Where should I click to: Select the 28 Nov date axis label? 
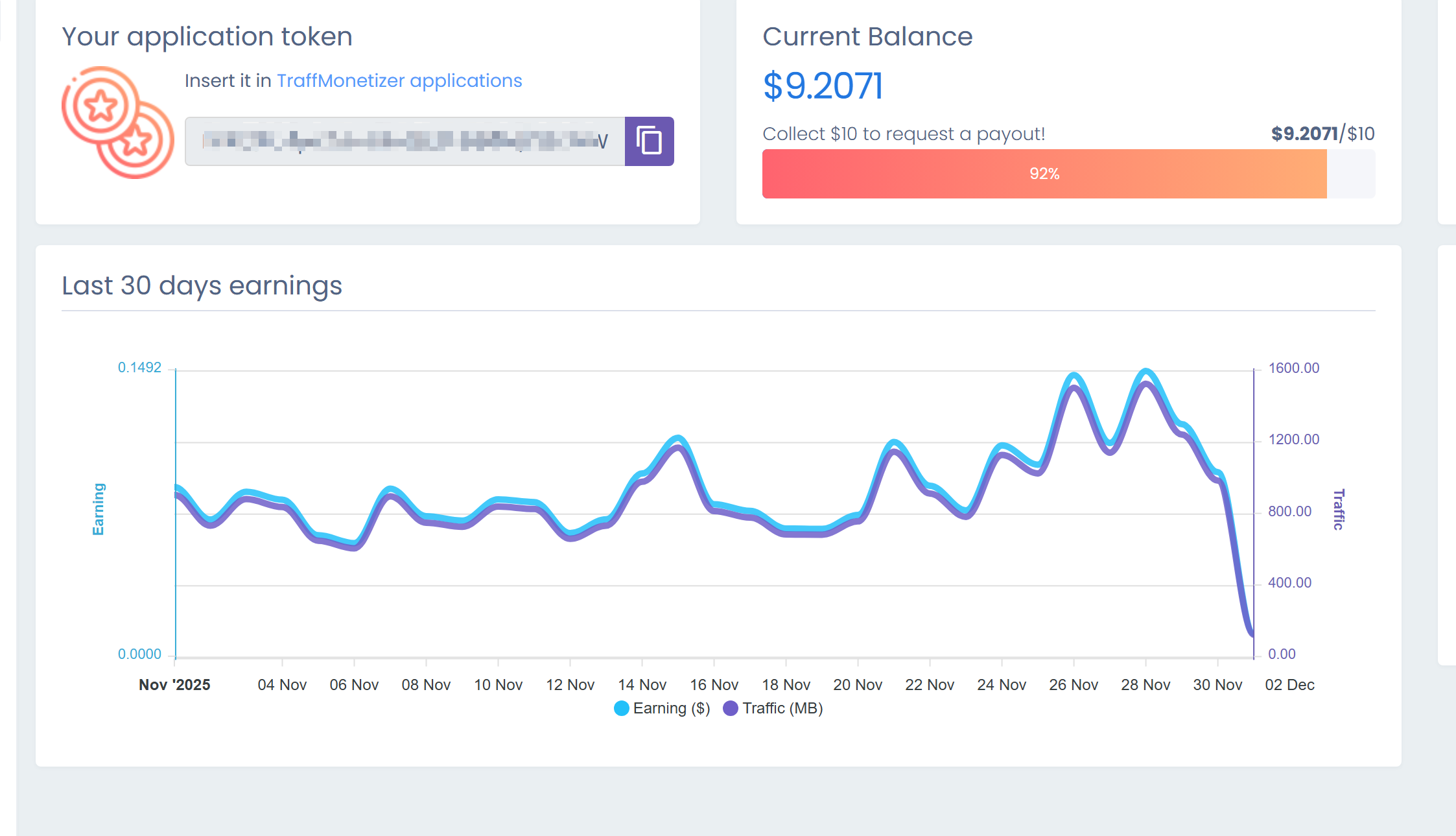pyautogui.click(x=1145, y=685)
